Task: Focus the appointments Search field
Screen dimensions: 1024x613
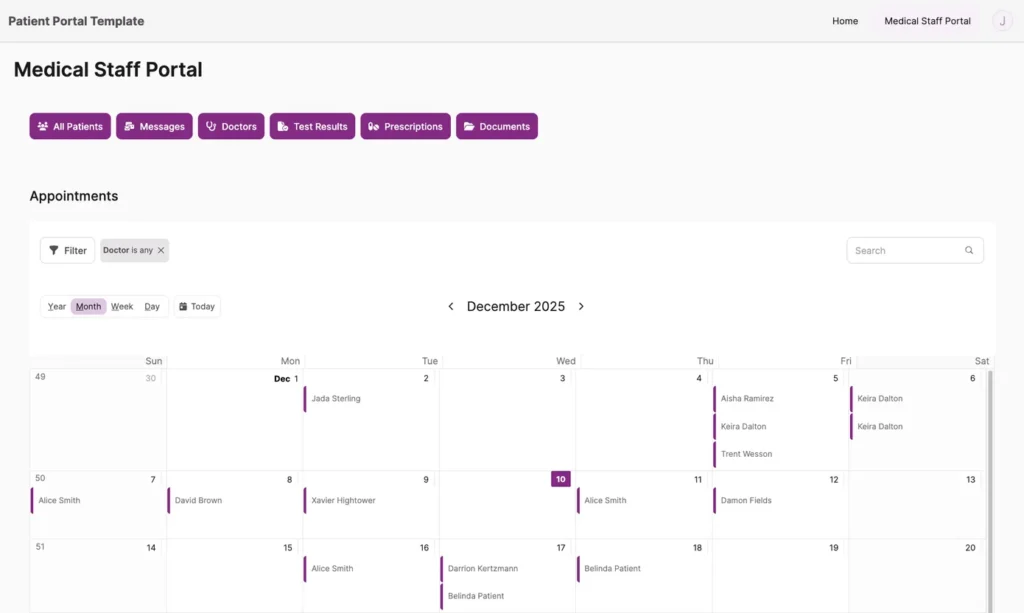Action: tap(905, 251)
